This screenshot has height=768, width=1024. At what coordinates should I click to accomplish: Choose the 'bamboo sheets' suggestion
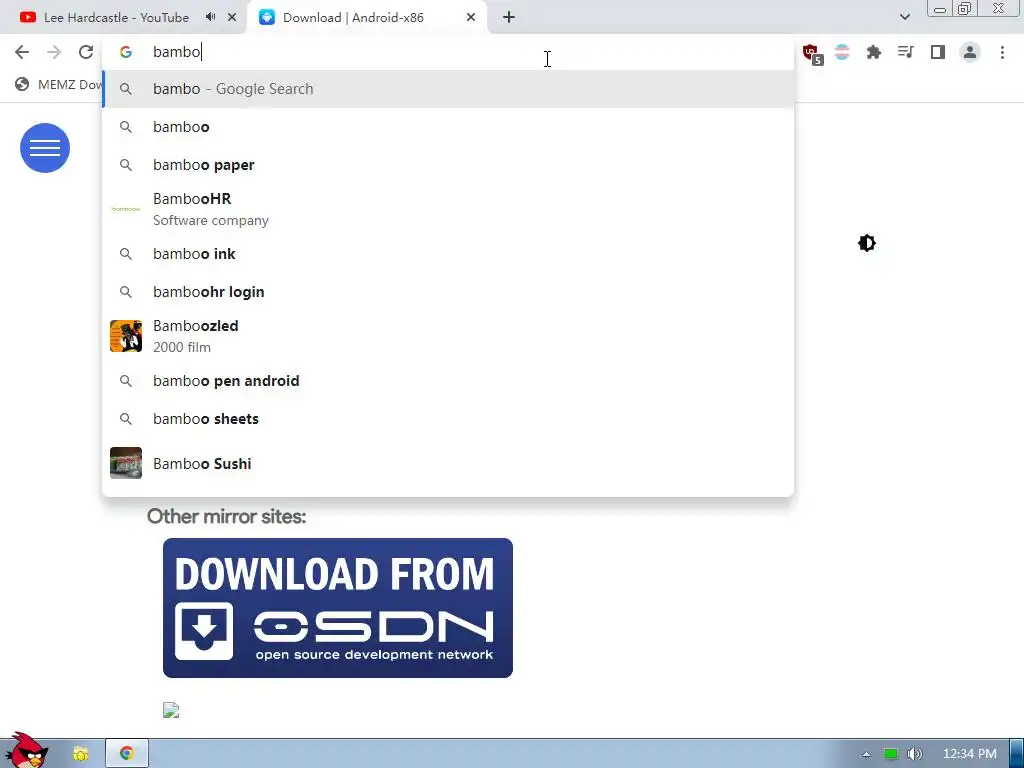tap(449, 419)
